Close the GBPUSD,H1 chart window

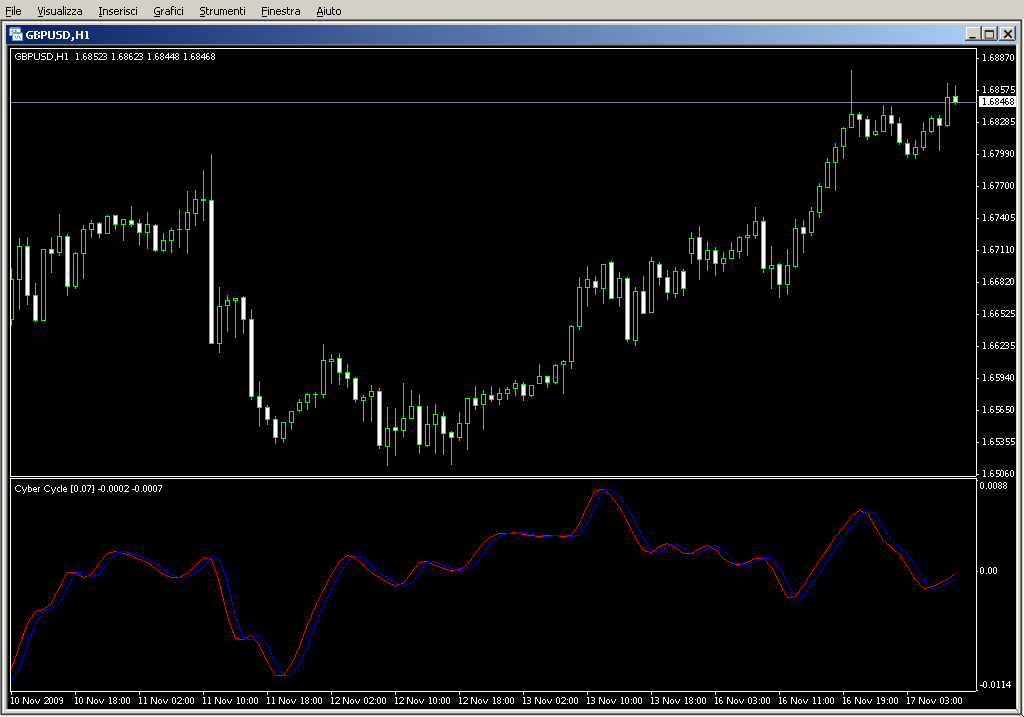click(1008, 34)
